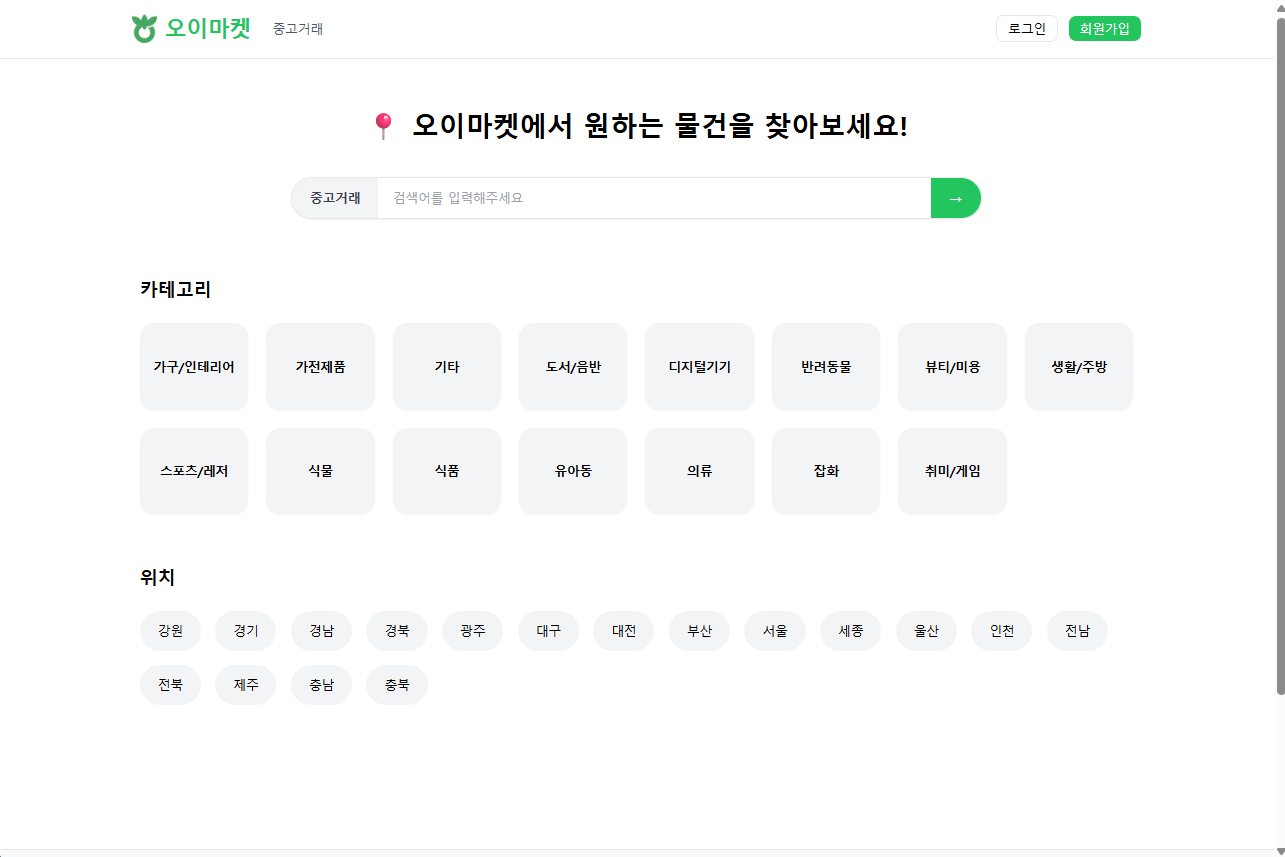Image resolution: width=1285 pixels, height=857 pixels.
Task: Select the 부산 location chip
Action: 699,631
